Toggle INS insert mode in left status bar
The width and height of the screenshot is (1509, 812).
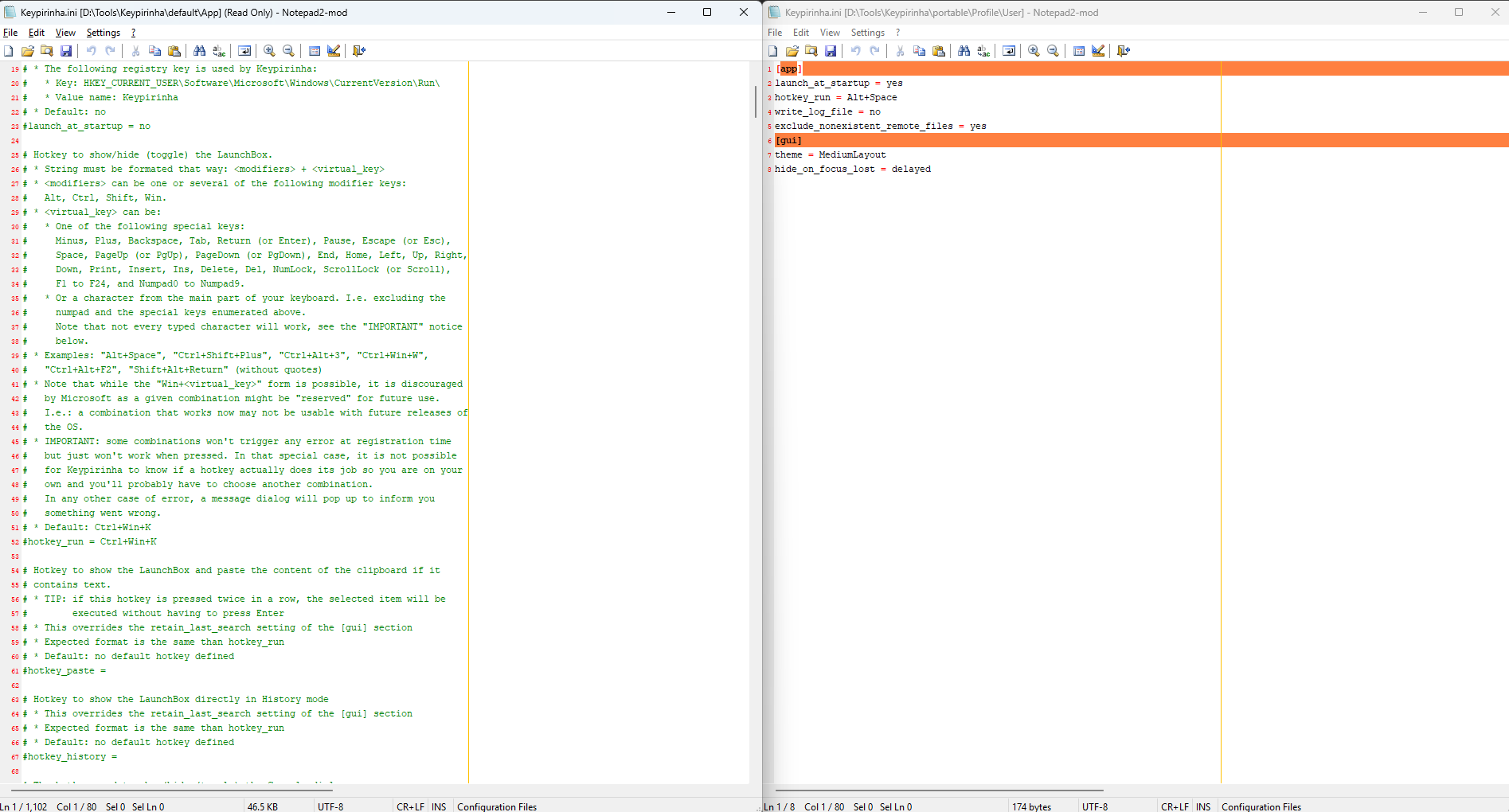439,806
